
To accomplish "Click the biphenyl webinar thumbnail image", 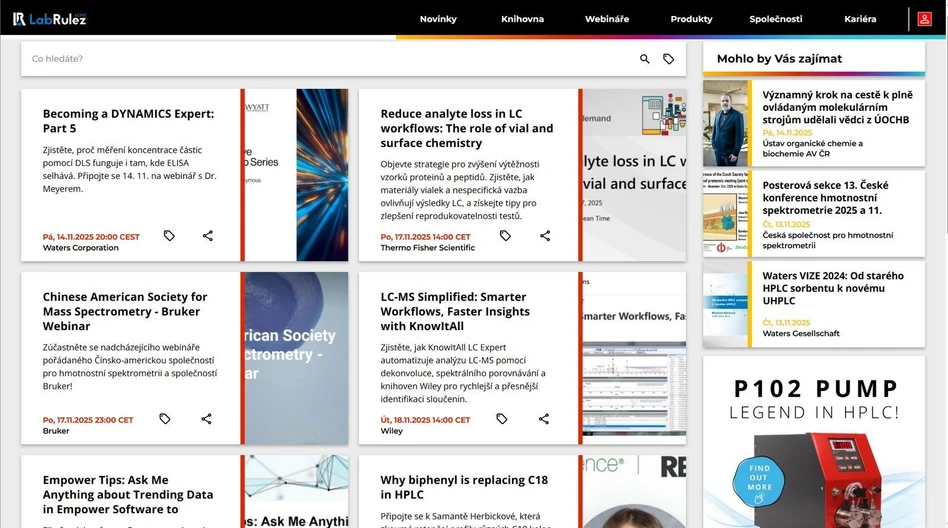I will pos(634,492).
